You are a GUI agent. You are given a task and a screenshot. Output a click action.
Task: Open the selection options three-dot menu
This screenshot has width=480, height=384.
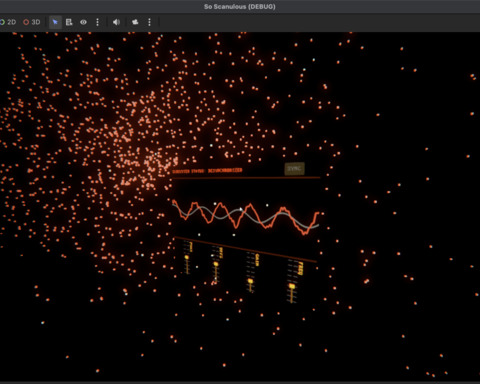click(x=97, y=22)
